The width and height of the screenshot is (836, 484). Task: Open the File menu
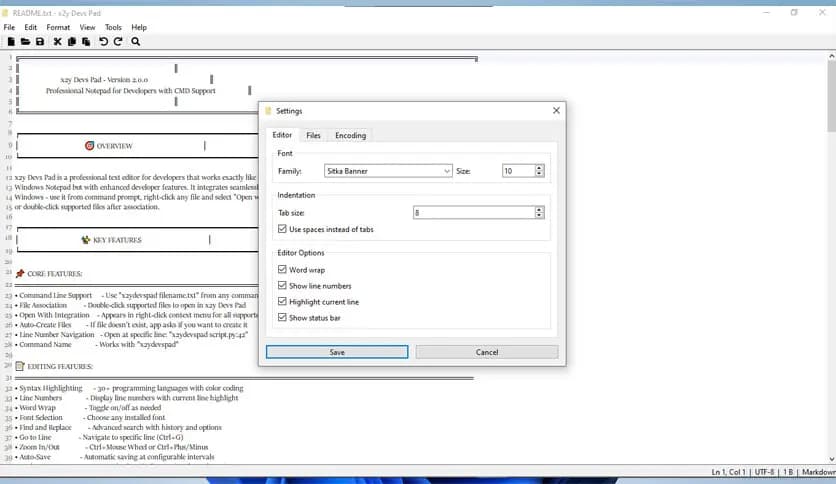[x=9, y=27]
